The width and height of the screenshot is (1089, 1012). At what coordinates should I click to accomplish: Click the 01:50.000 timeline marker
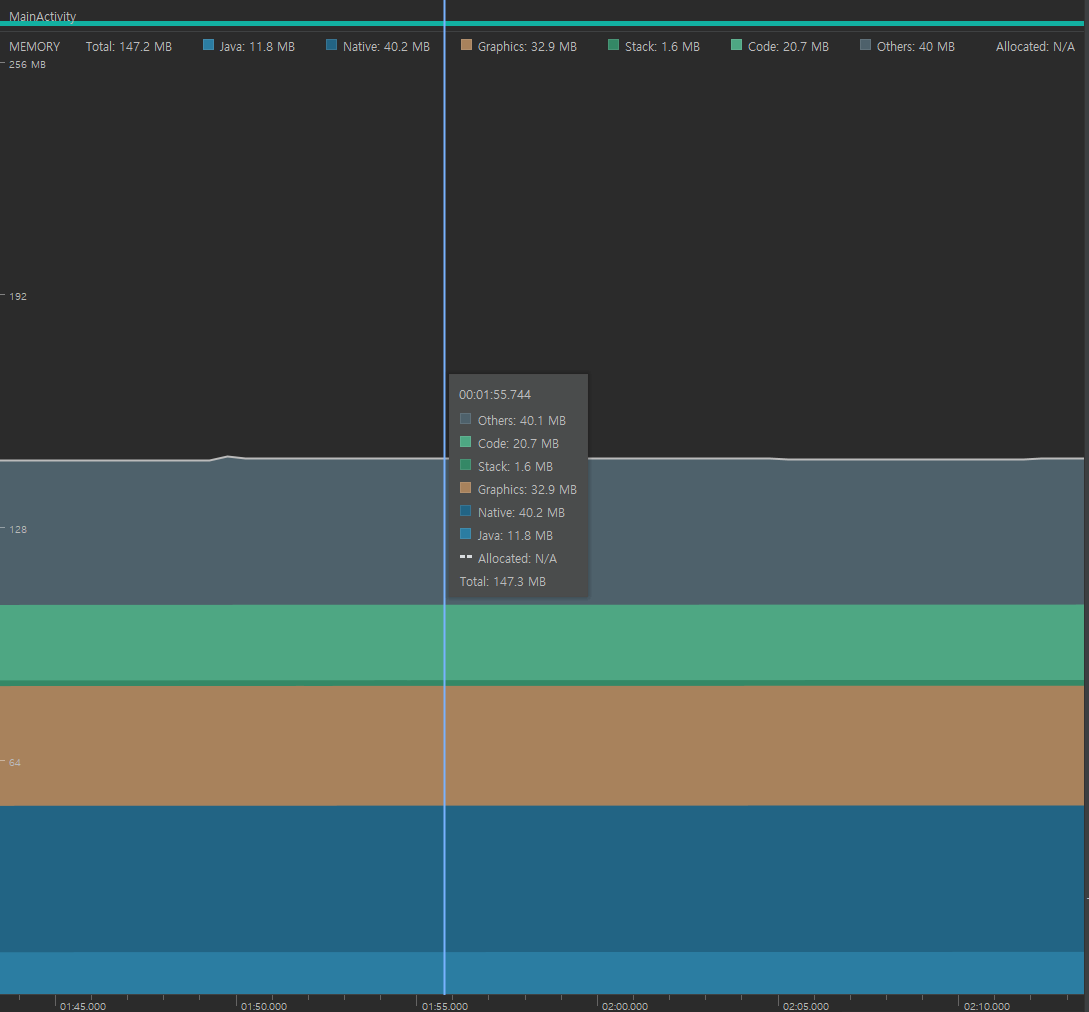[264, 1006]
